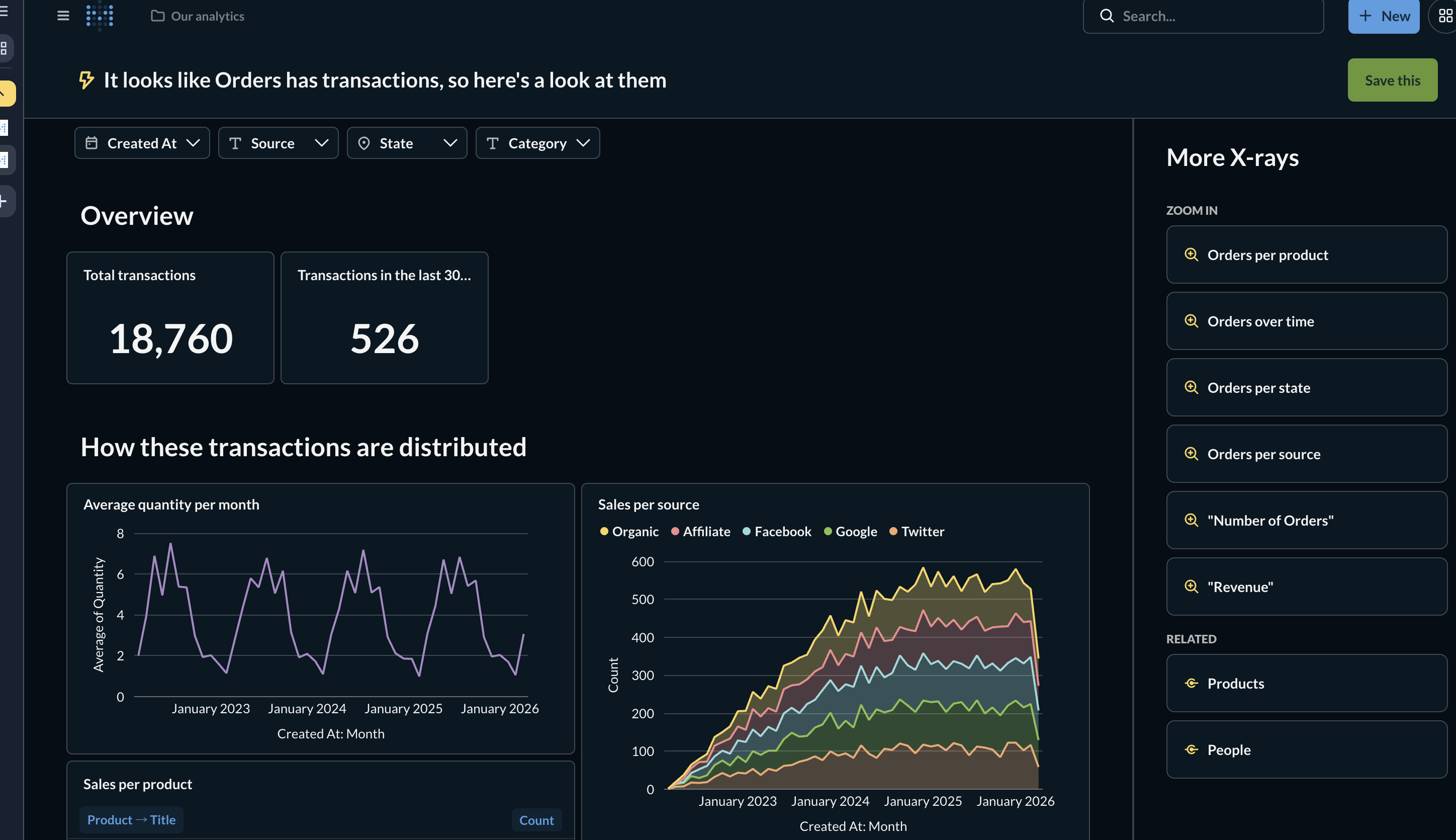This screenshot has width=1456, height=840.
Task: Click the location pin icon in State
Action: pyautogui.click(x=364, y=143)
